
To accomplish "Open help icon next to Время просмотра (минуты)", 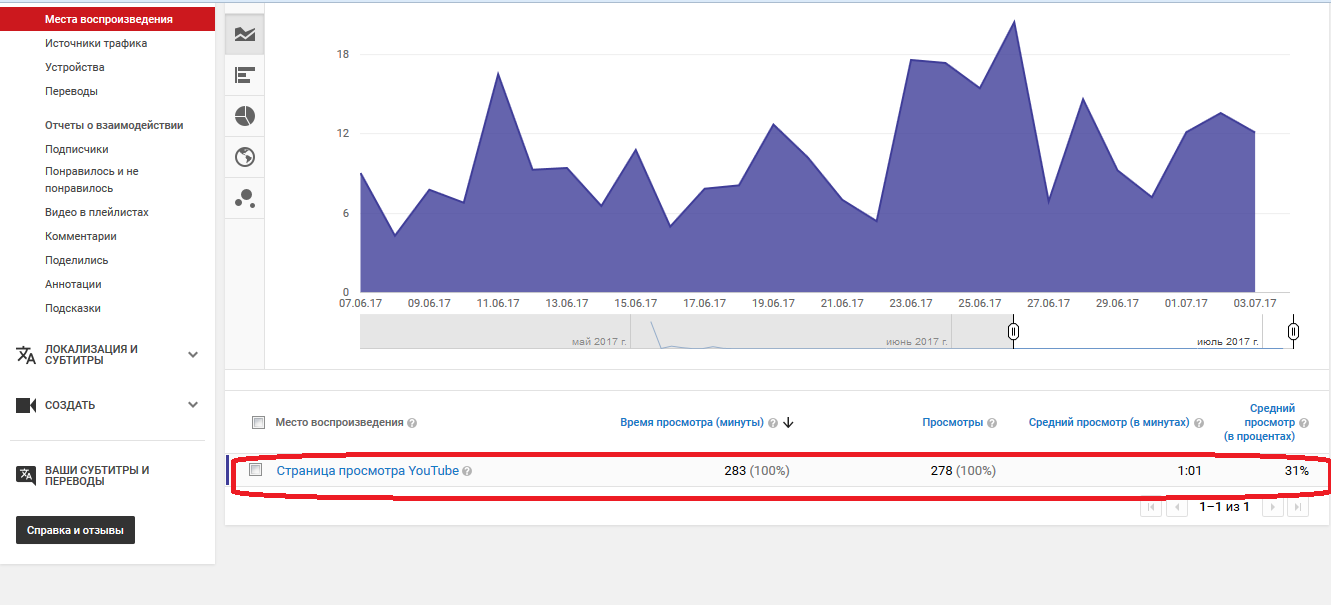I will click(773, 423).
